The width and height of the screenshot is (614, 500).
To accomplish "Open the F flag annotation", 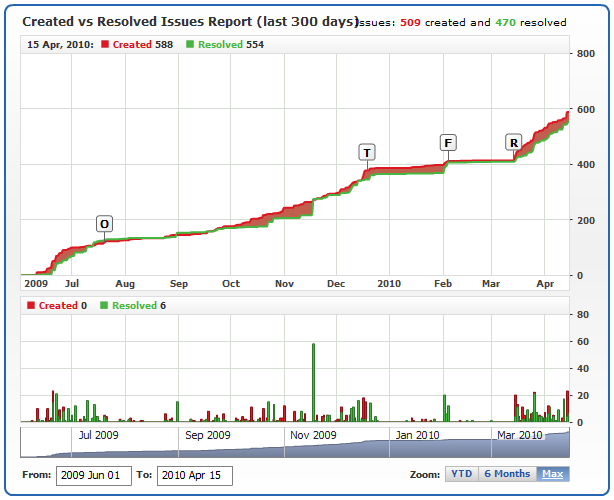I will pos(447,142).
